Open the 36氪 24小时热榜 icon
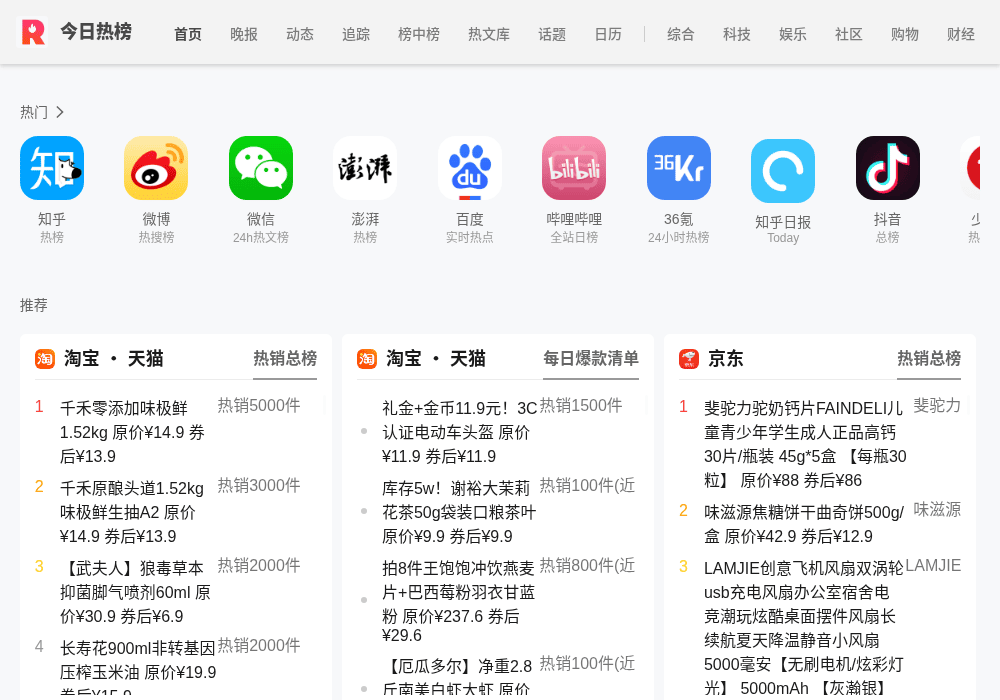 [x=679, y=168]
